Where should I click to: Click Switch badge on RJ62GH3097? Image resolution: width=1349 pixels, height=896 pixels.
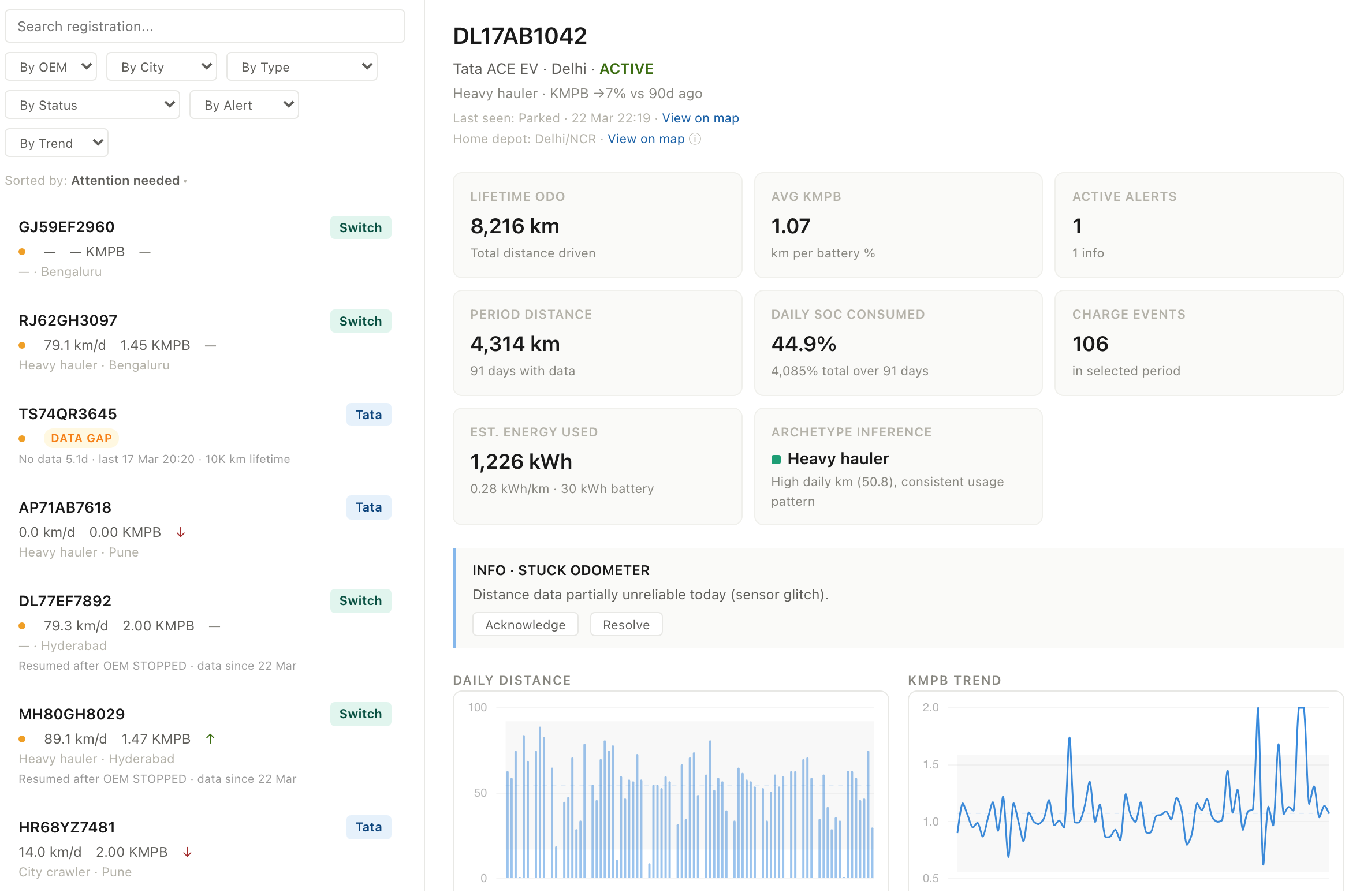(360, 321)
